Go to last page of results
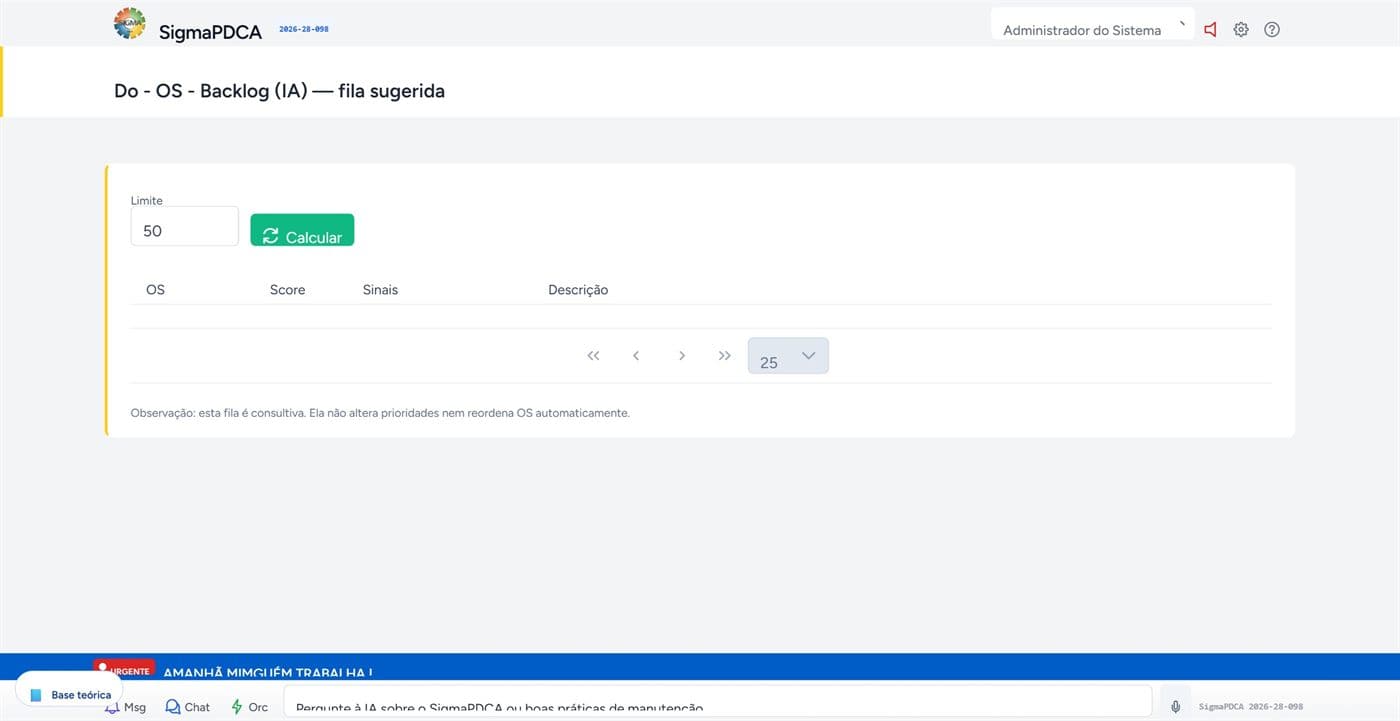 click(724, 356)
